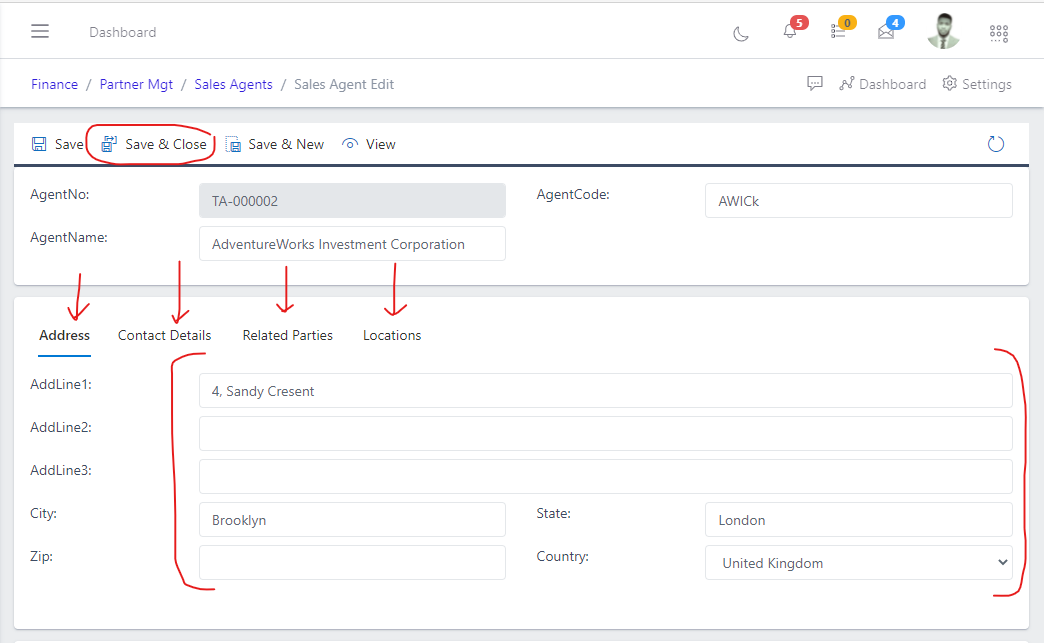
Task: Open notifications via the bell icon
Action: (x=789, y=33)
